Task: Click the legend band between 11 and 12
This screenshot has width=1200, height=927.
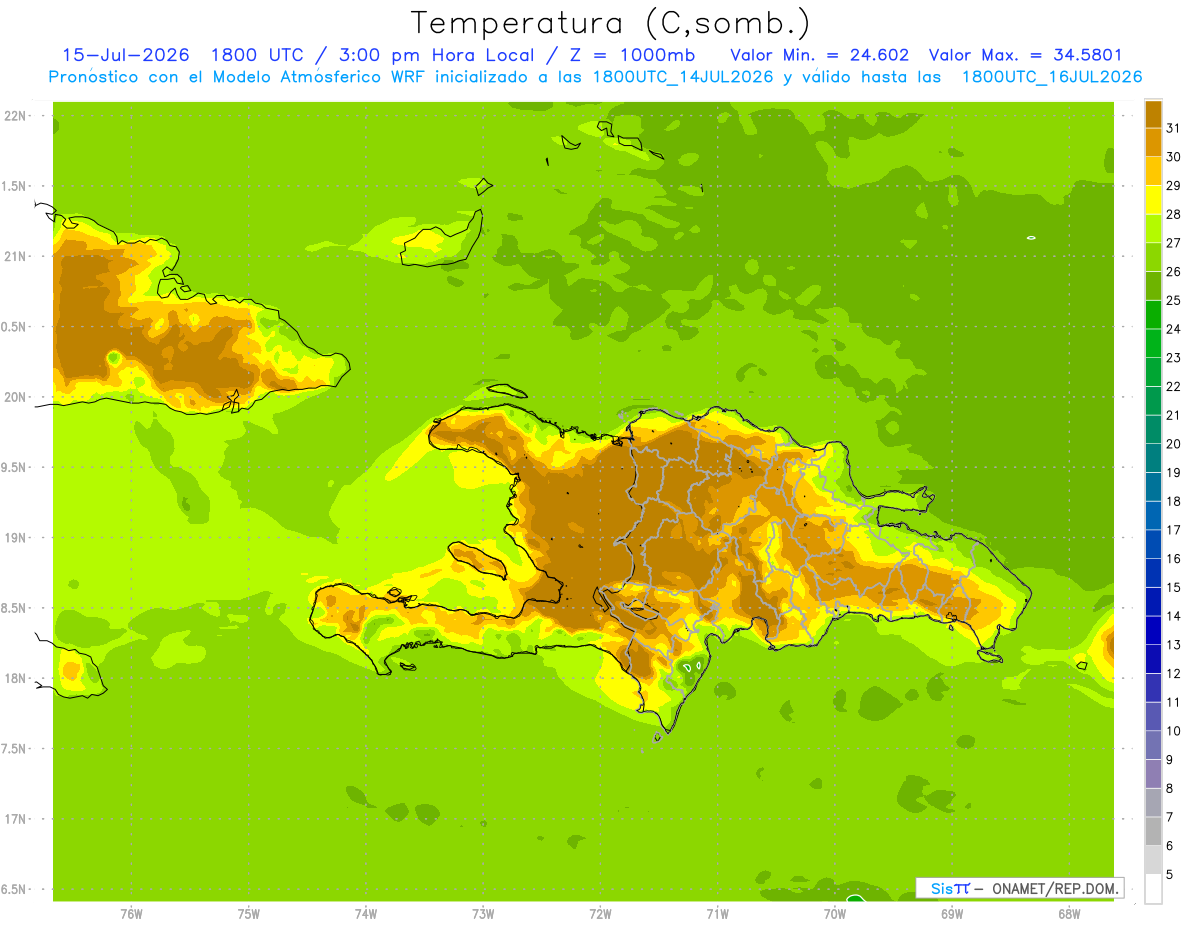Action: point(1153,687)
